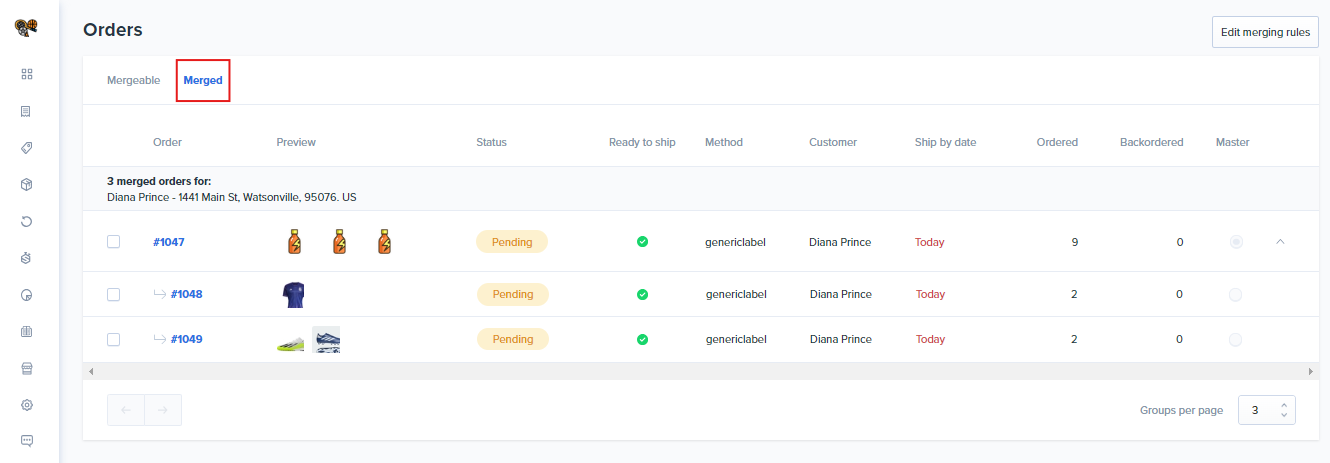Decrease groups per page with down arrow
The height and width of the screenshot is (463, 1330).
point(1284,415)
